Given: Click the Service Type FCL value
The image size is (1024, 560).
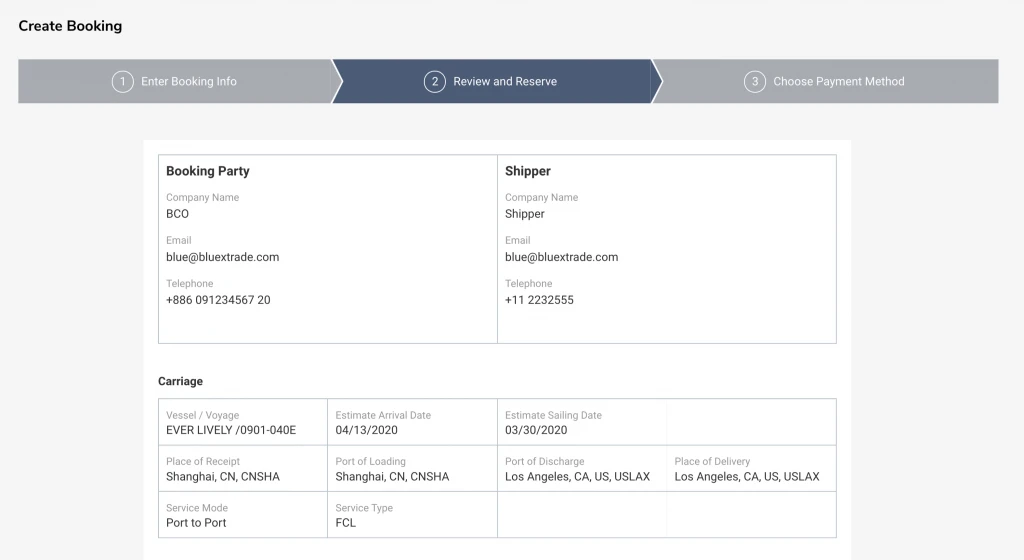Looking at the screenshot, I should click(x=346, y=523).
